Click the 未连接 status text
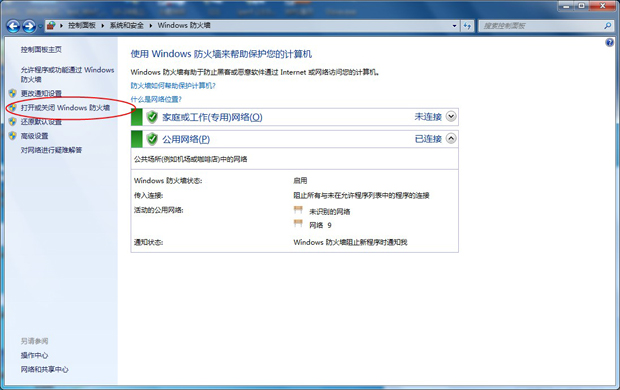The width and height of the screenshot is (620, 390). coord(428,117)
